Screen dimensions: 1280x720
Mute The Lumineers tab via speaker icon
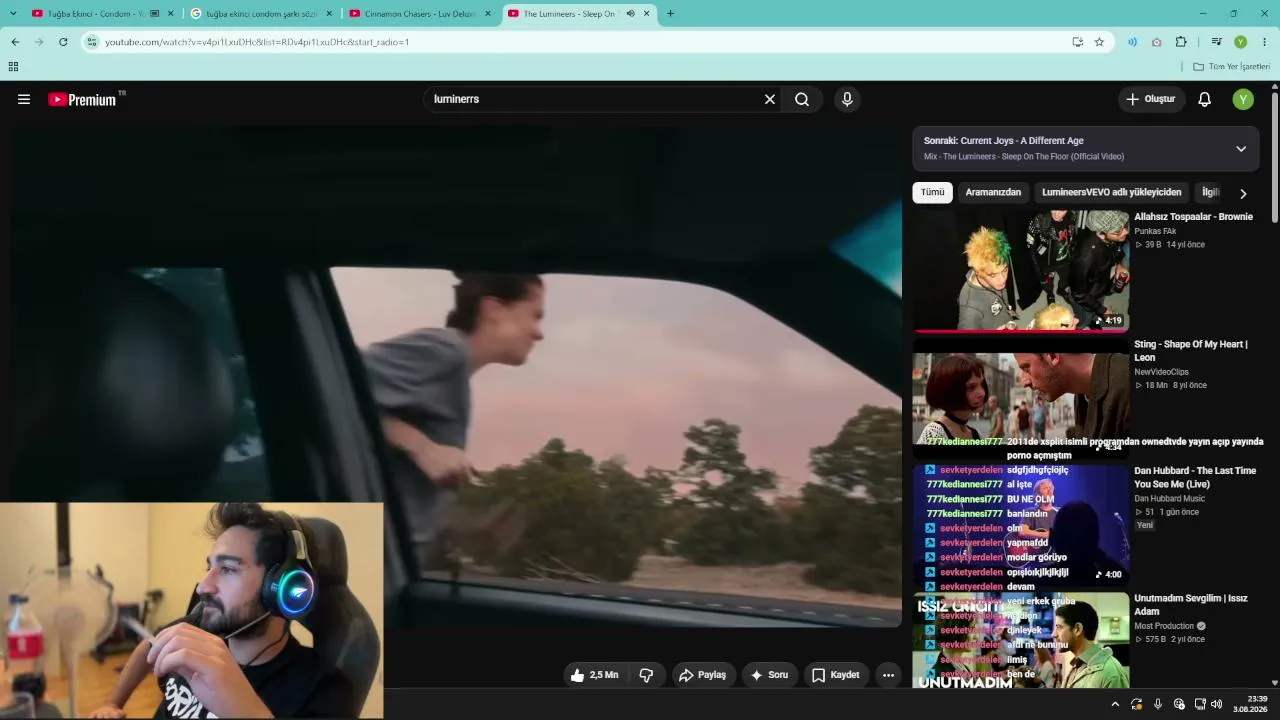pos(630,13)
